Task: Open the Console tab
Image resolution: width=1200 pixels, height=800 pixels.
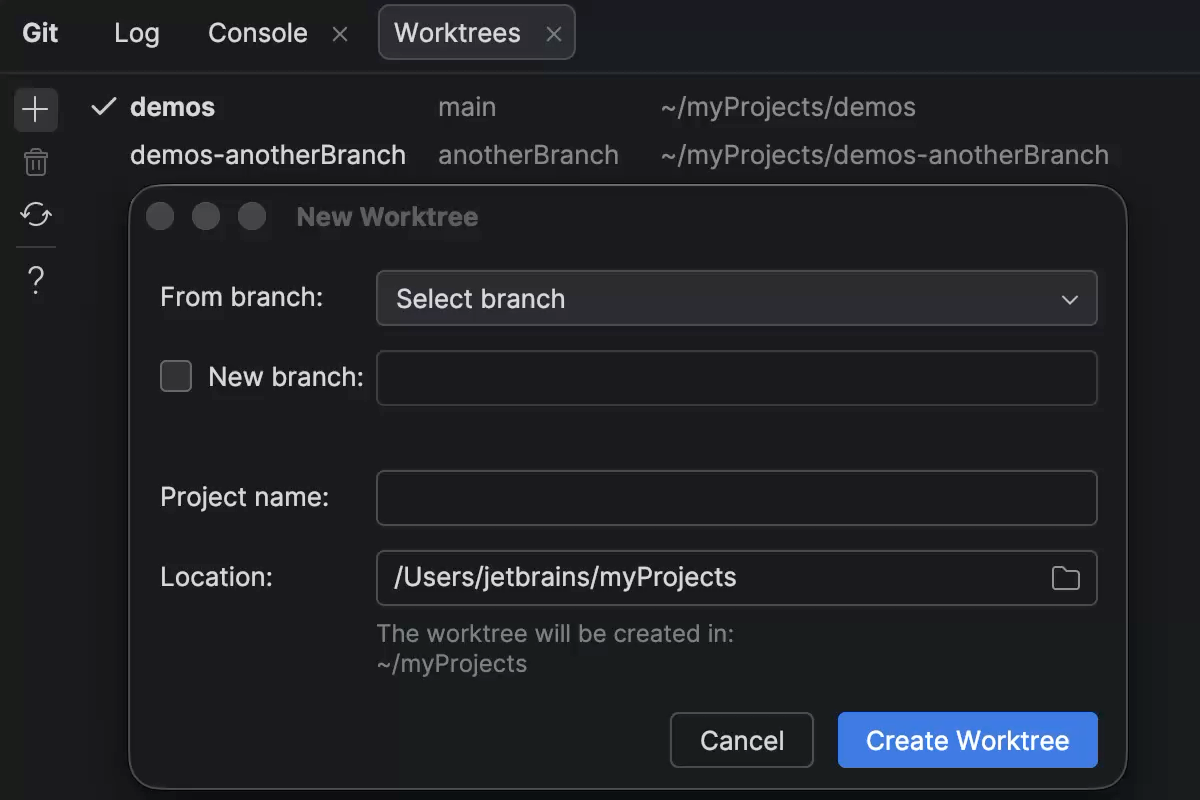Action: [x=257, y=33]
